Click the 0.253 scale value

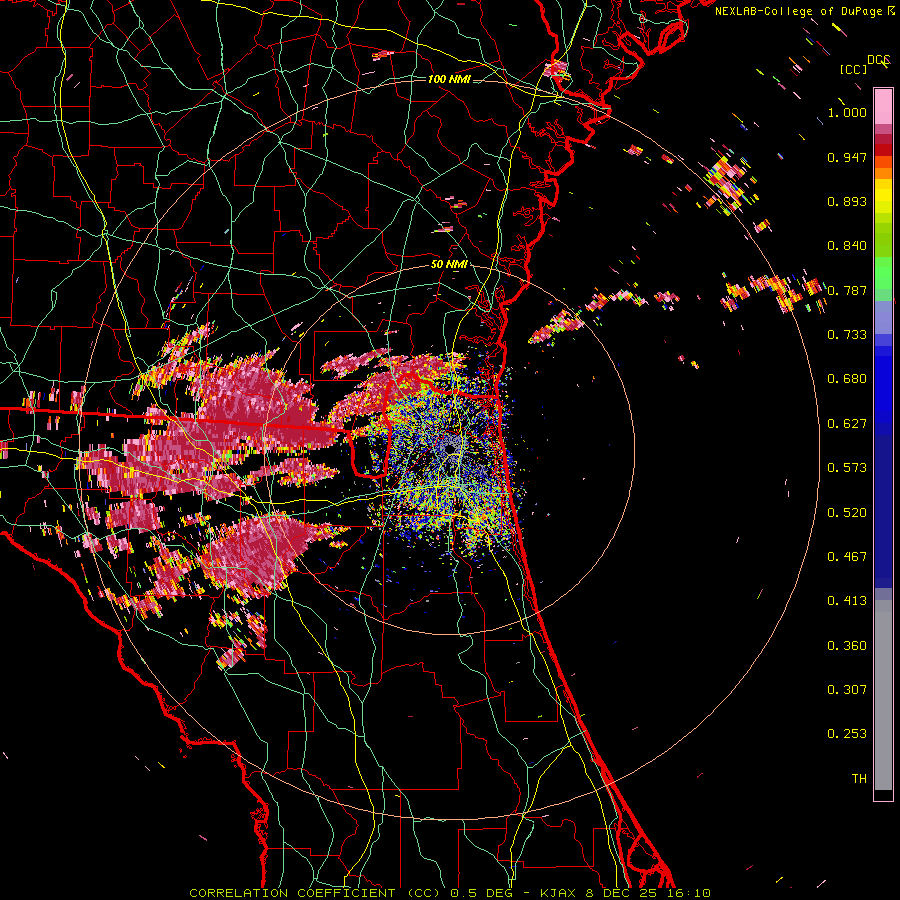847,734
